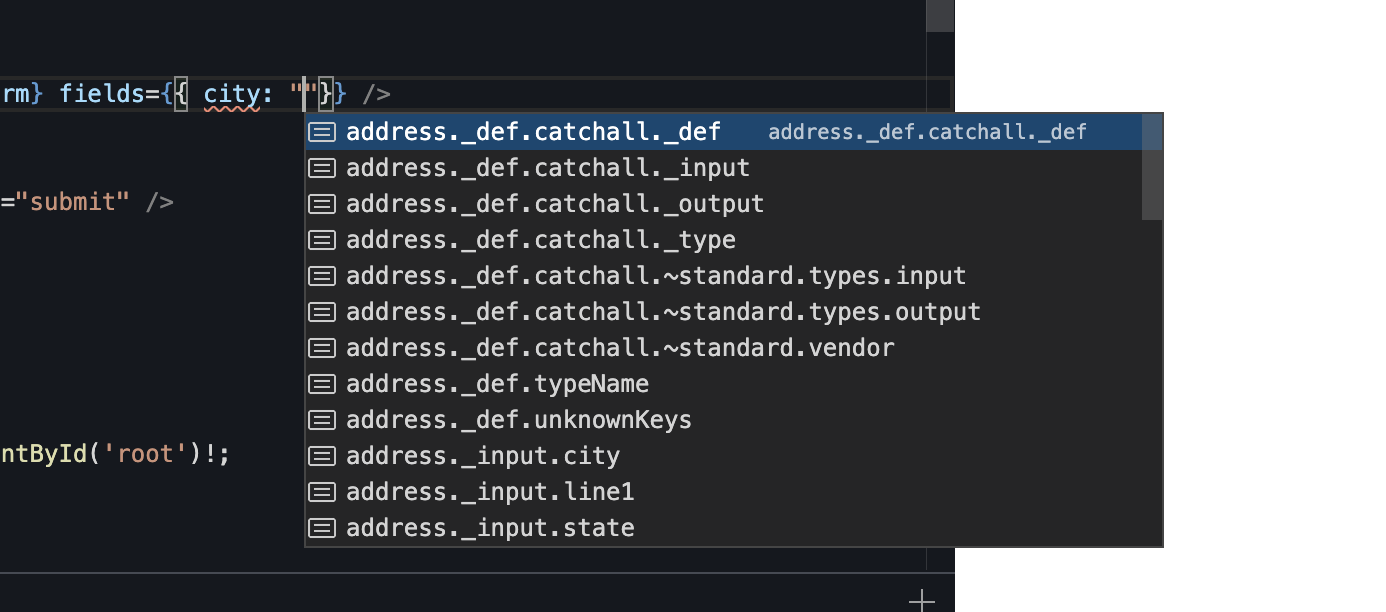Click the icon next to address._input.line1
This screenshot has width=1386, height=612.
(321, 492)
